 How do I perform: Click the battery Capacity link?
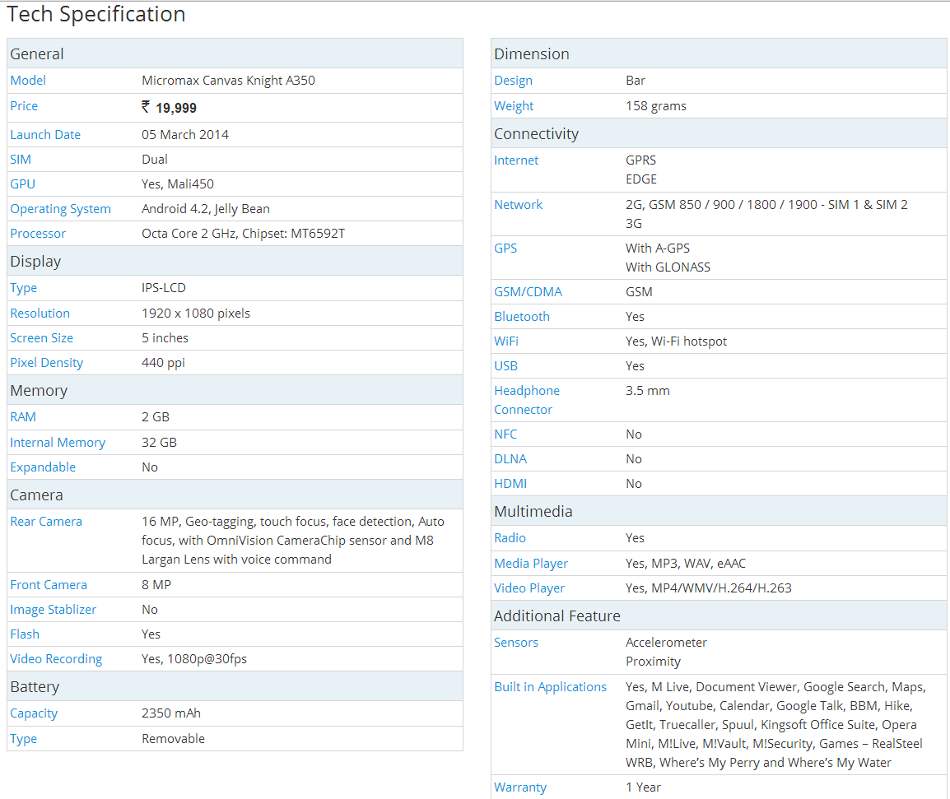coord(34,714)
